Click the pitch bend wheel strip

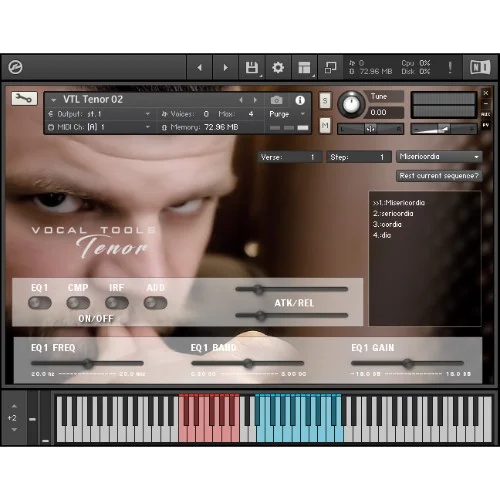[32, 419]
